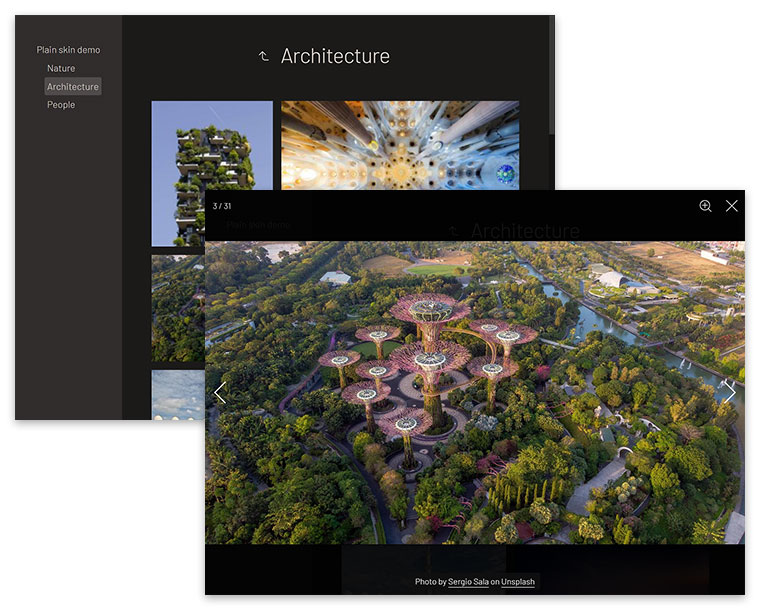760x616 pixels.
Task: Follow the Unsplash link in caption
Action: click(x=518, y=582)
